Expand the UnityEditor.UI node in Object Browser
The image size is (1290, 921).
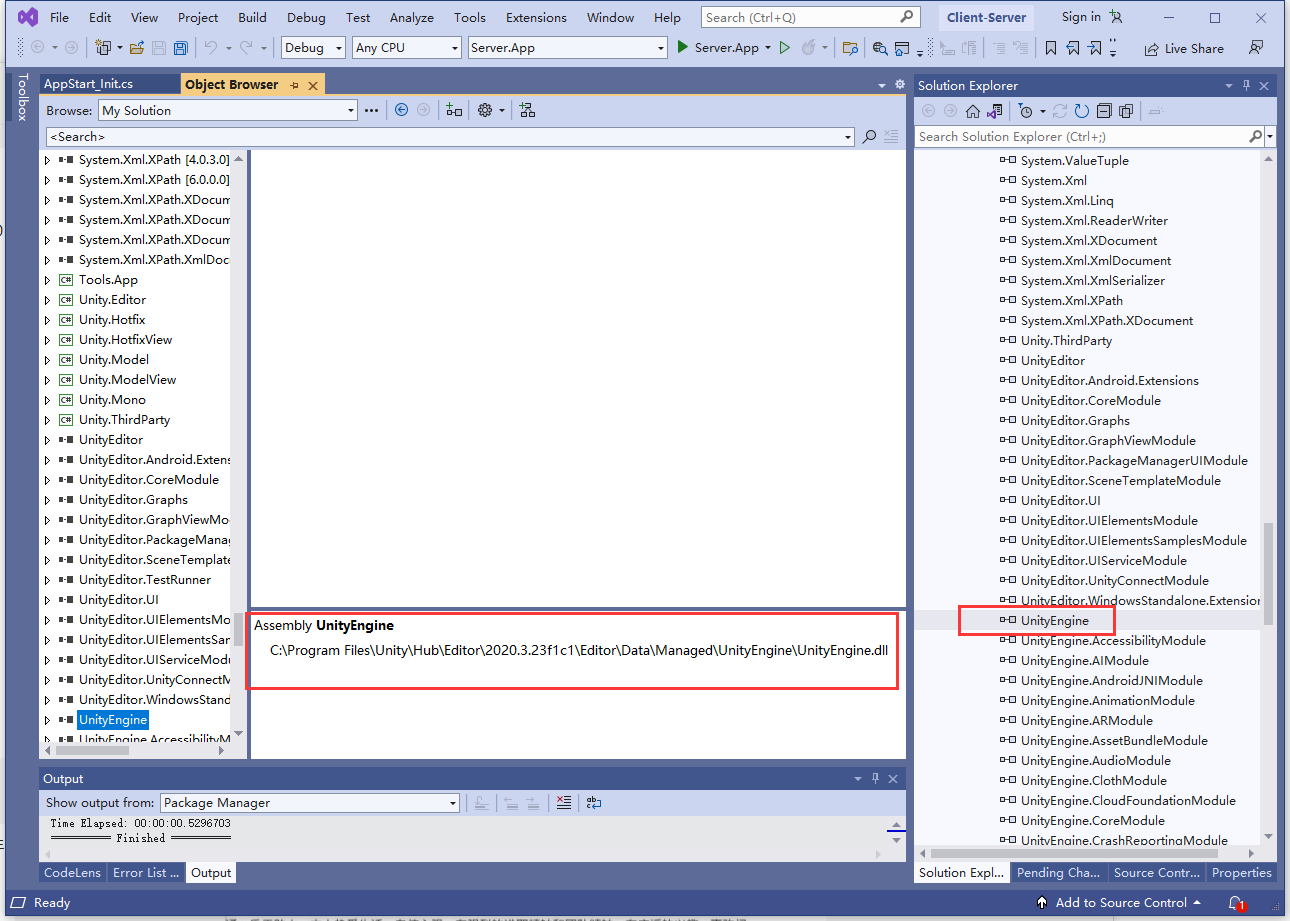click(x=47, y=600)
